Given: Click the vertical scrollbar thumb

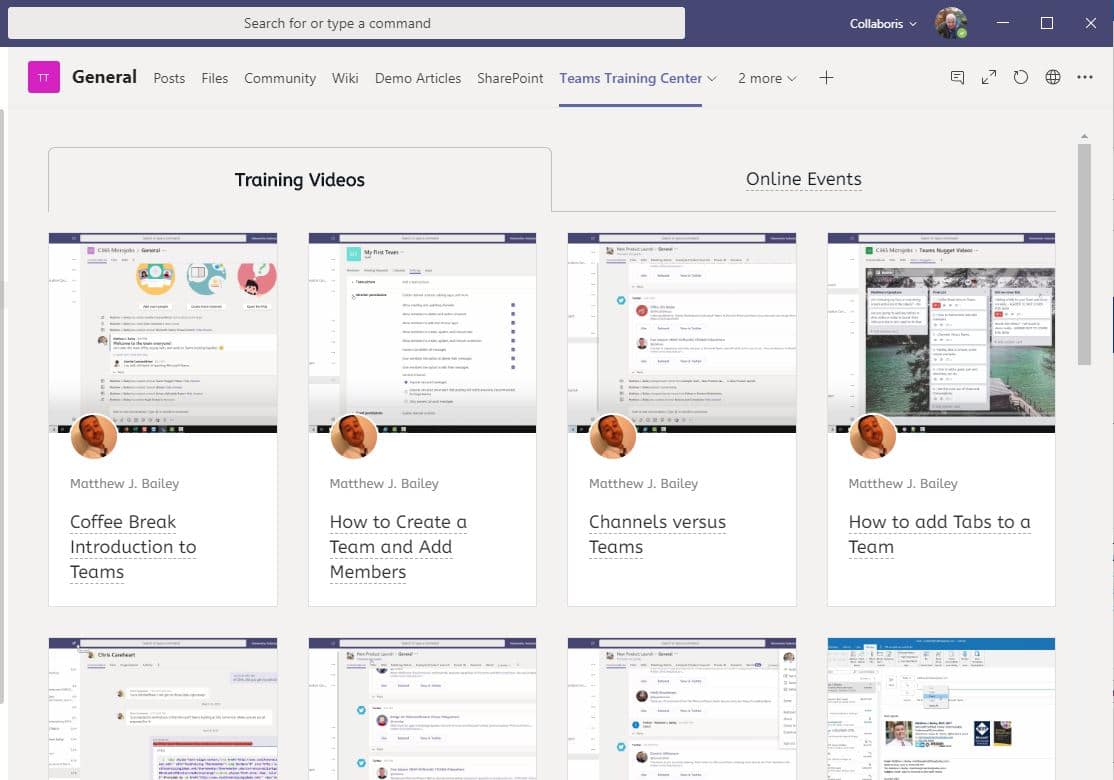Looking at the screenshot, I should click(1083, 254).
